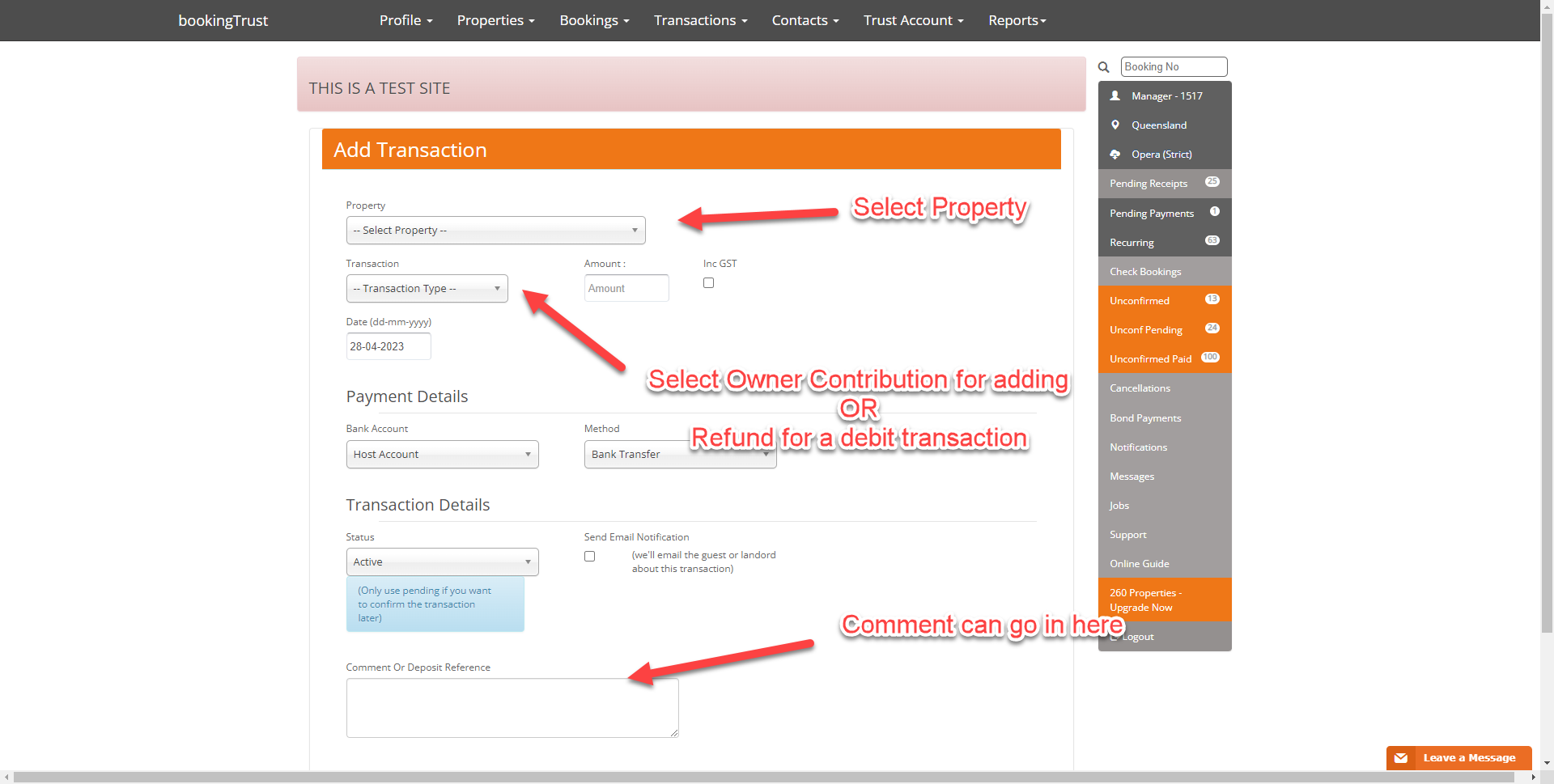Open the Trust Account menu

click(x=913, y=20)
